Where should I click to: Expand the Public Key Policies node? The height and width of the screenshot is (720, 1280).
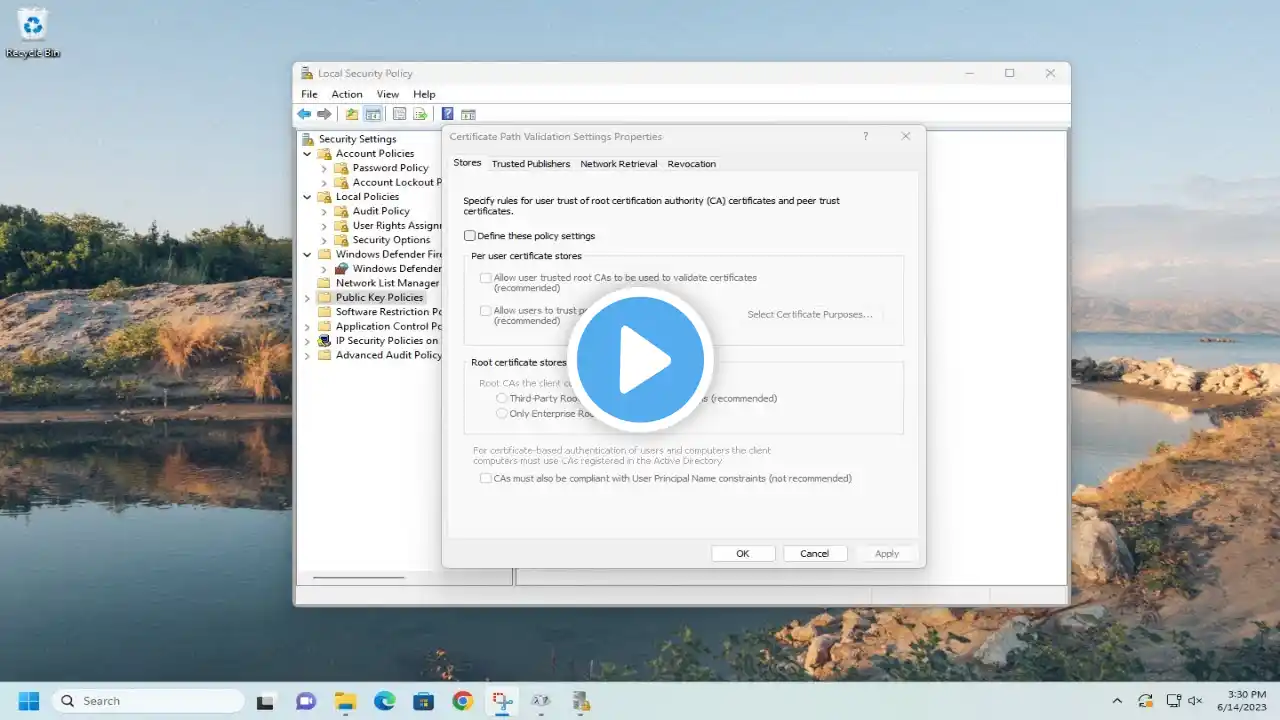307,298
